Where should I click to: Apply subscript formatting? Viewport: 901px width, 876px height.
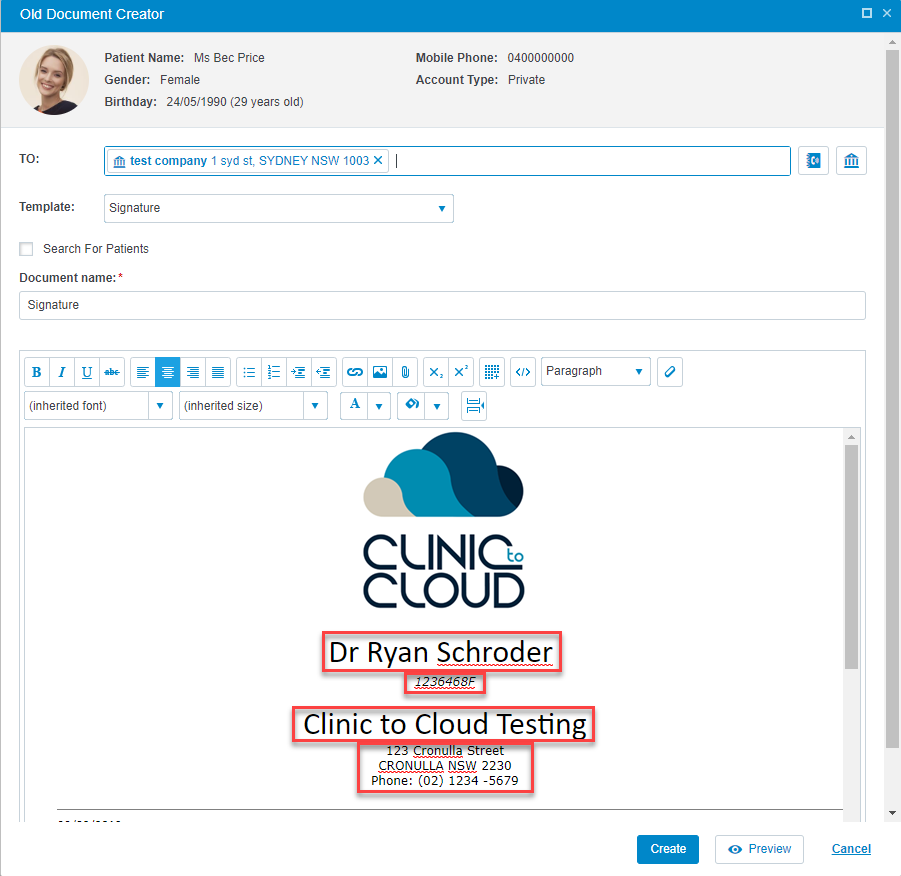[x=436, y=372]
